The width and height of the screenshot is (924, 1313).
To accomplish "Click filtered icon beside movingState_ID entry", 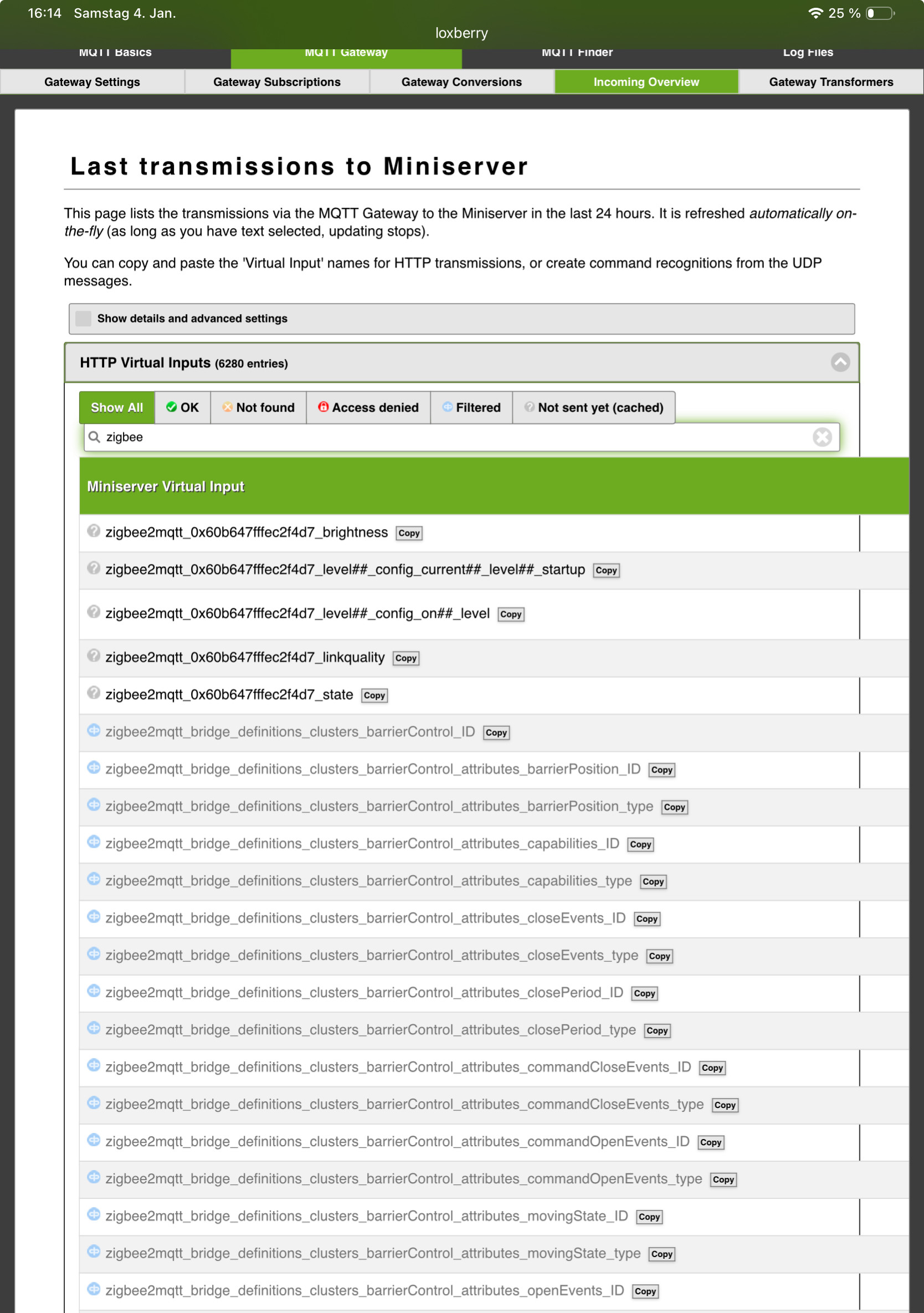I will click(x=94, y=1214).
